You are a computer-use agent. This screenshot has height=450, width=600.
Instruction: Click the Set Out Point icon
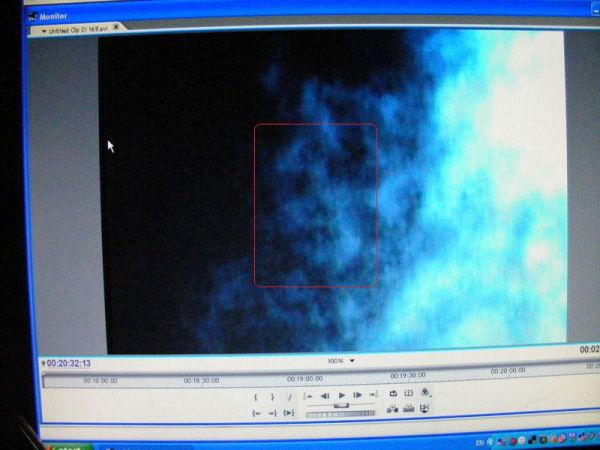pyautogui.click(x=272, y=396)
